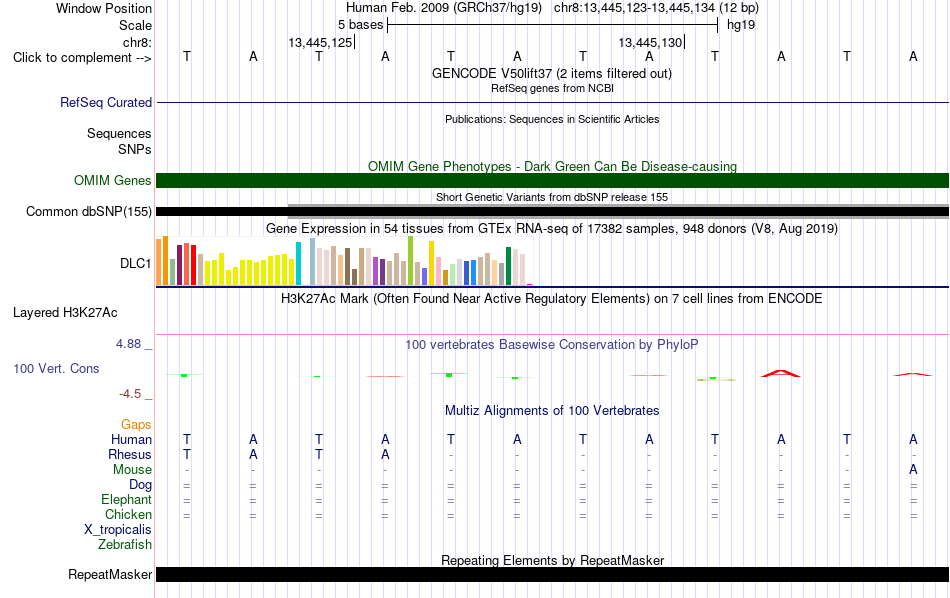
Task: Click the OMIM Gene Phenotypes track title
Action: pos(552,166)
